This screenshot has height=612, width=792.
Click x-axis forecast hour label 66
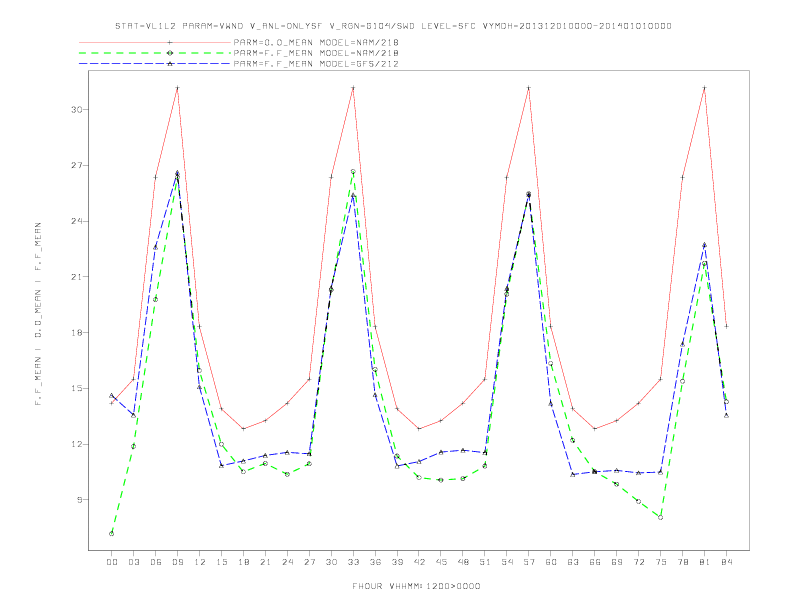595,562
